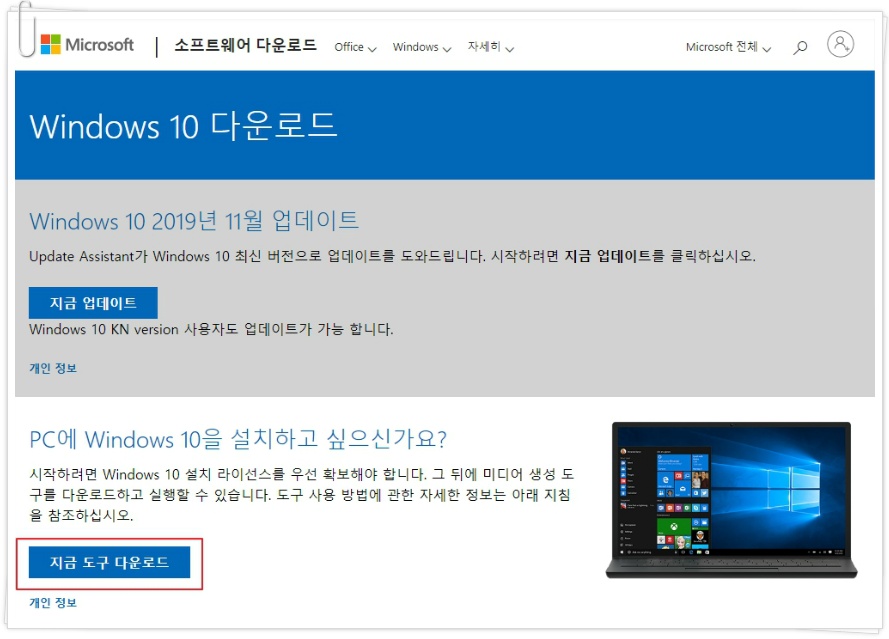Expand the Windows dropdown menu

coord(422,47)
